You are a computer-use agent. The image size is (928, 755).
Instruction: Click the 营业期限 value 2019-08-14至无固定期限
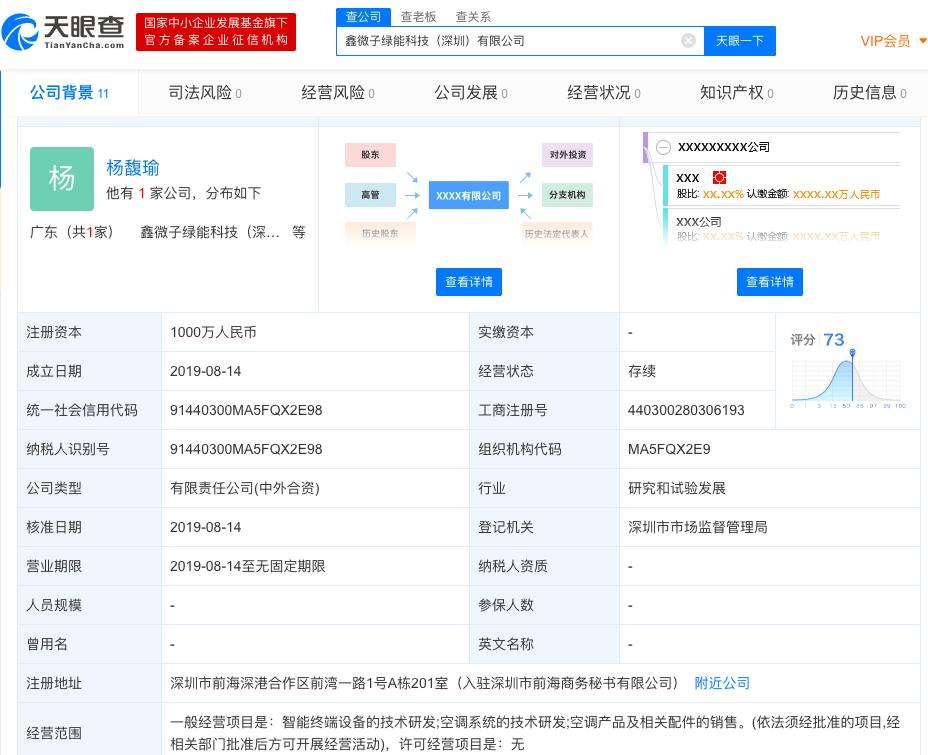click(247, 566)
